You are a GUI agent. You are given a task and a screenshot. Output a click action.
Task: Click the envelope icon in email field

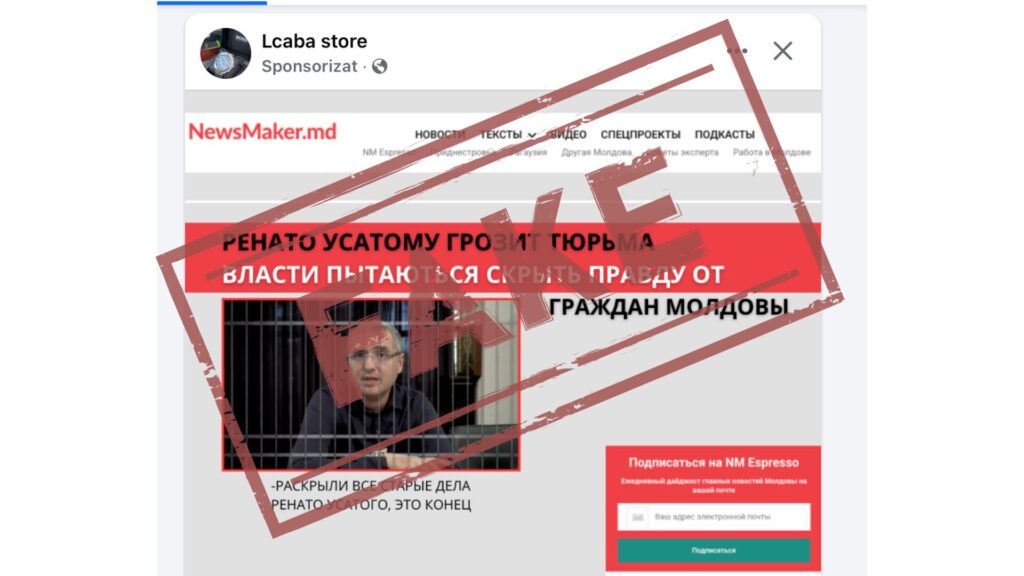click(x=637, y=517)
